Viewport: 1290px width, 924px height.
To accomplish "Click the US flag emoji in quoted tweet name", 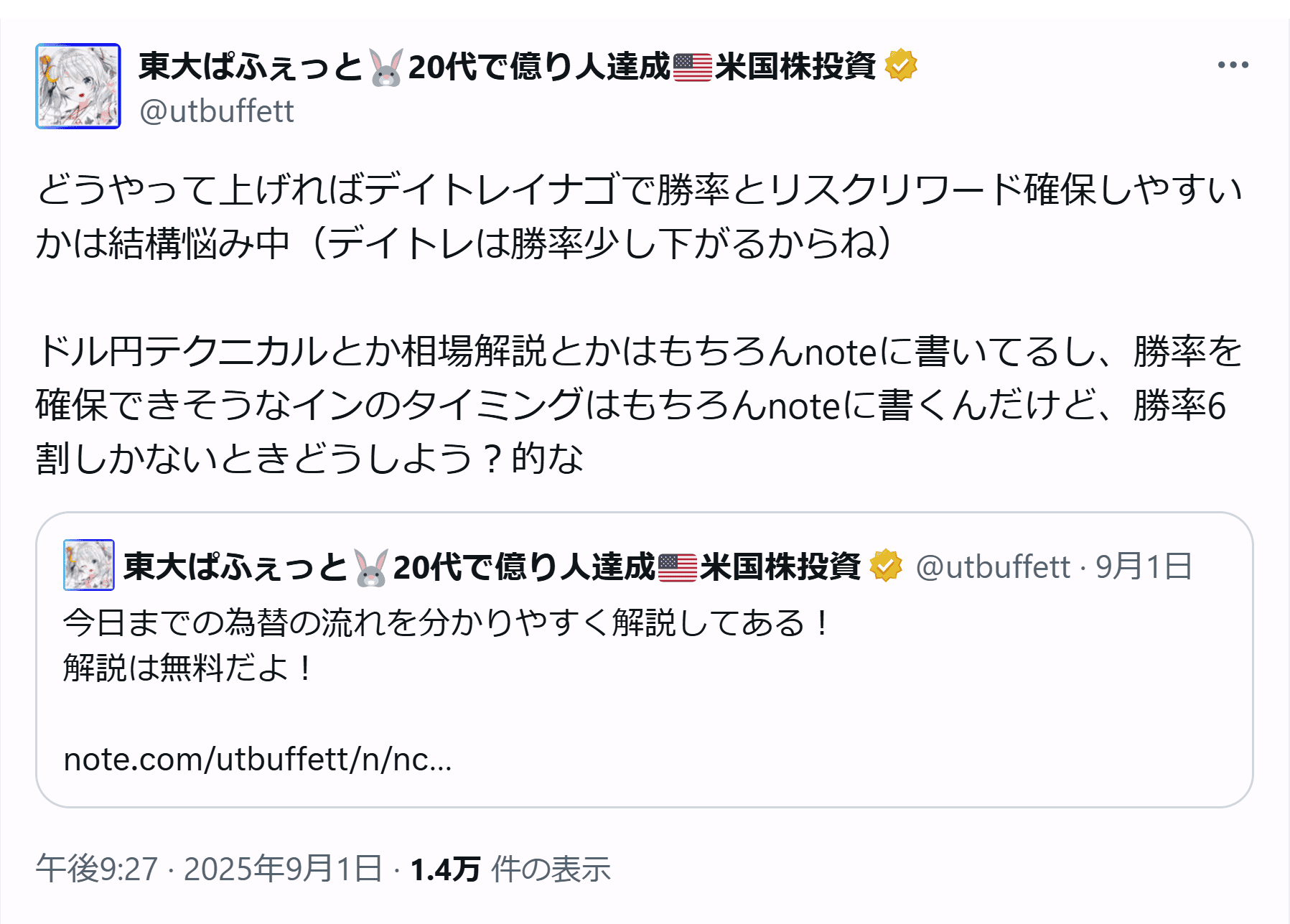I will (678, 568).
